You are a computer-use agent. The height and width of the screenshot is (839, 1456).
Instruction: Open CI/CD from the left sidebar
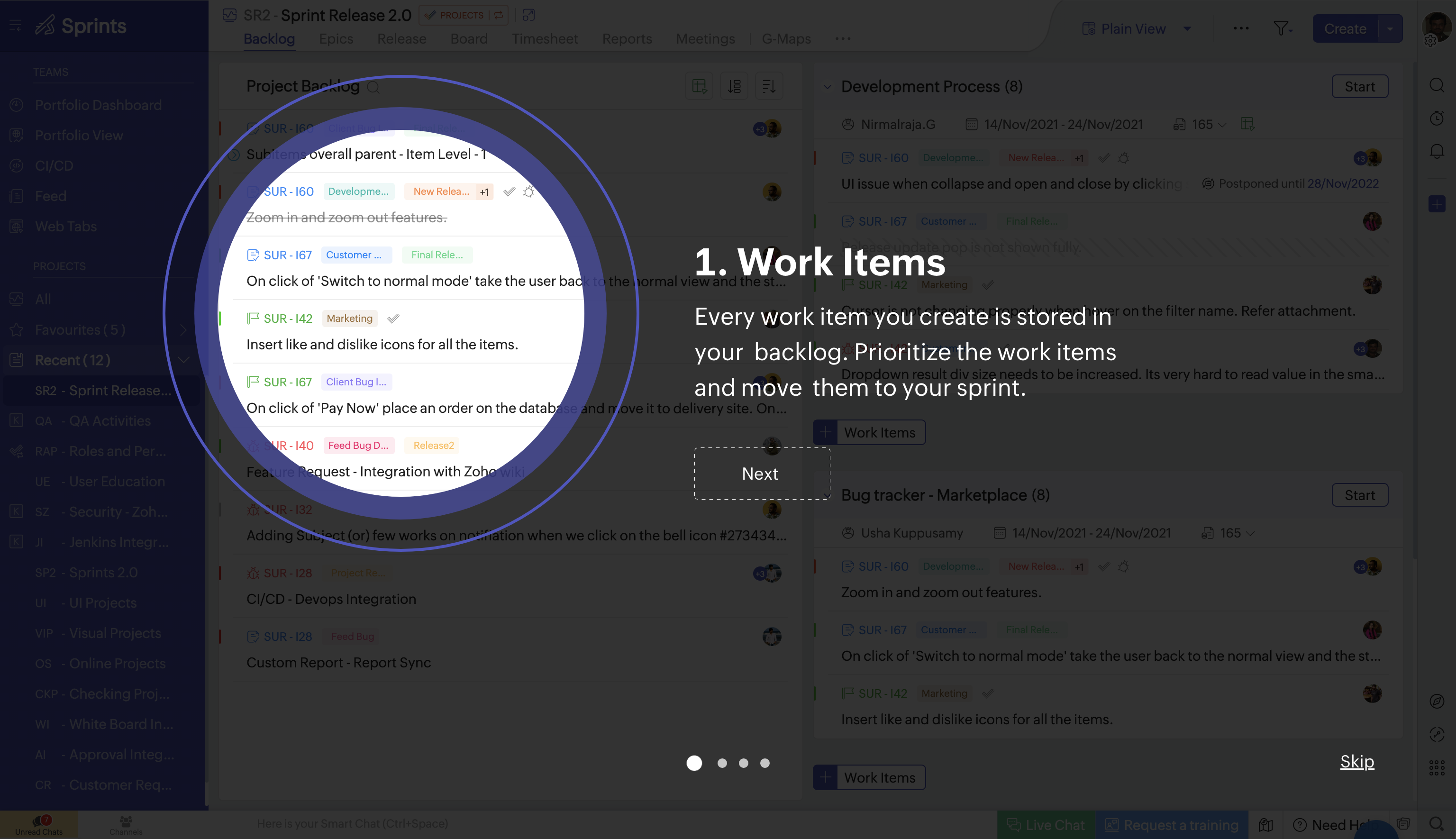coord(55,165)
